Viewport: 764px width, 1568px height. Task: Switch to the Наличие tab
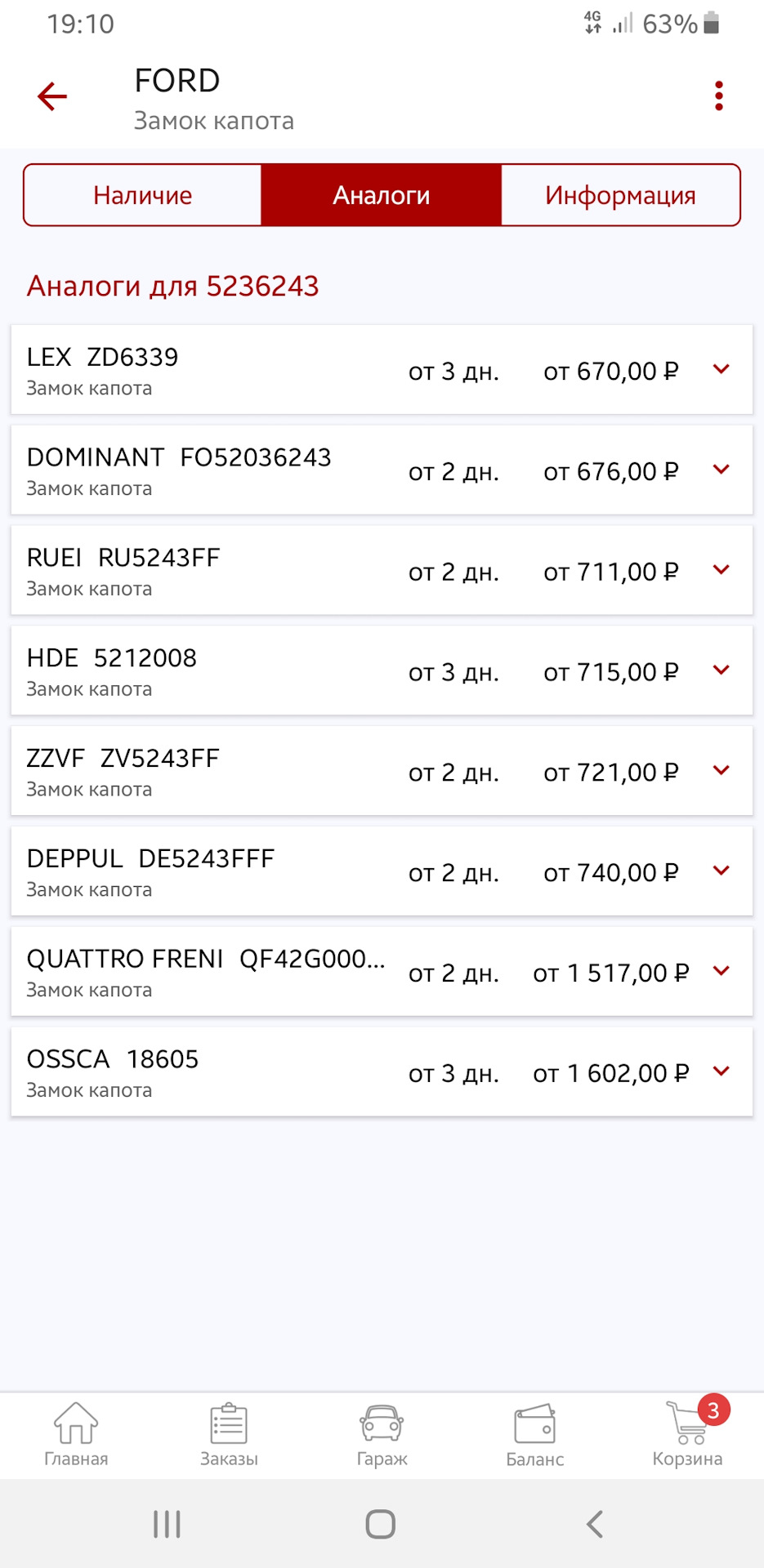pyautogui.click(x=143, y=195)
